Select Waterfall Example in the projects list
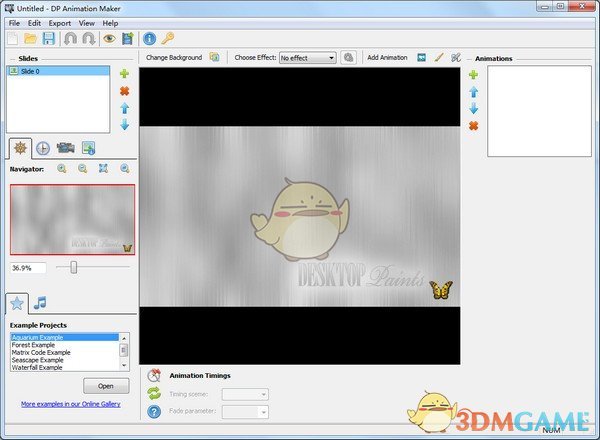 (64, 367)
